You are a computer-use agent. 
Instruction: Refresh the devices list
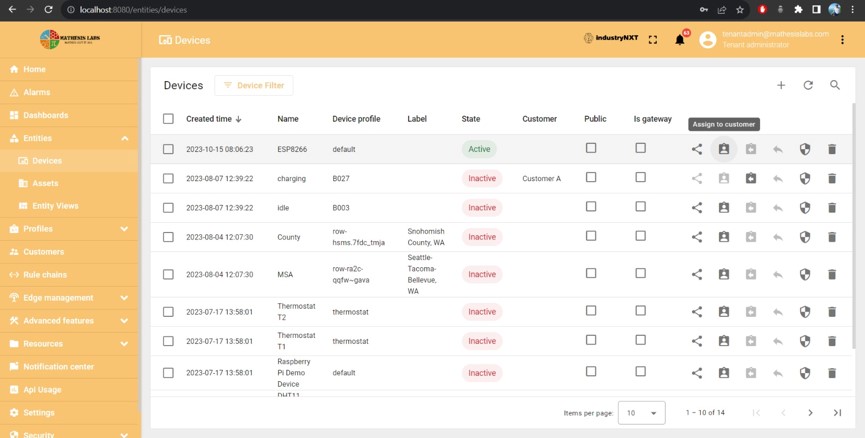tap(808, 85)
